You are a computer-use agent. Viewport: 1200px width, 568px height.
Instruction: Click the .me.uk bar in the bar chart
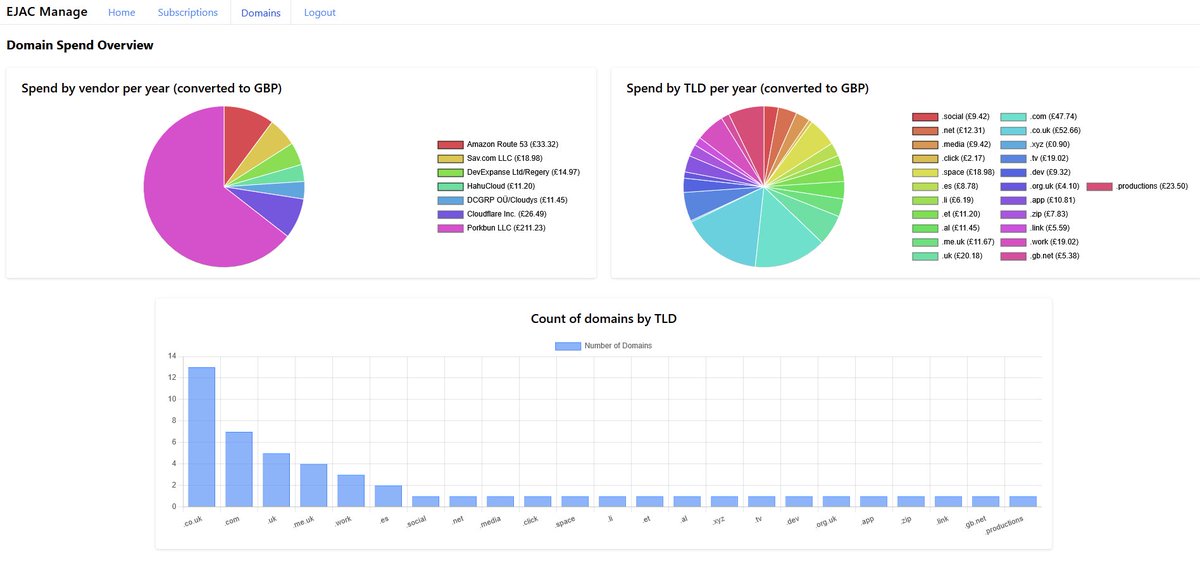click(x=314, y=485)
